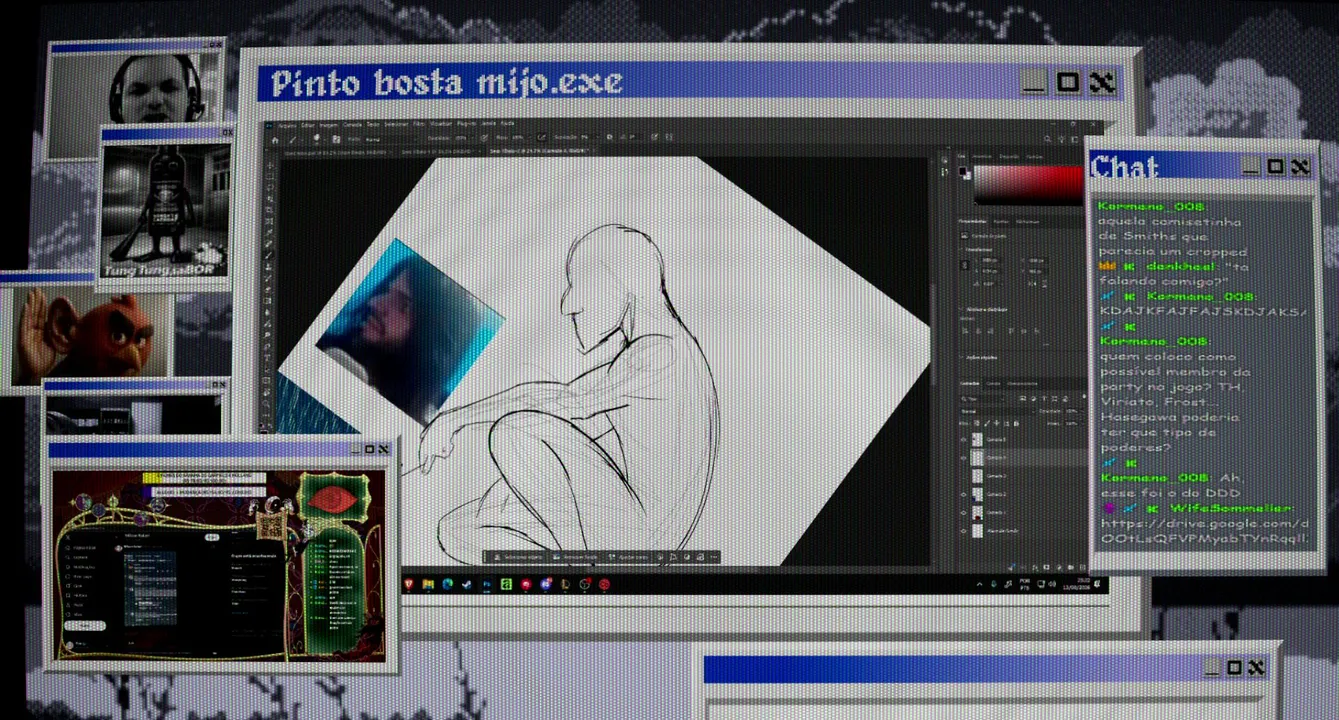This screenshot has height=720, width=1339.
Task: Toggle lock transparent pixels
Action: coord(979,421)
